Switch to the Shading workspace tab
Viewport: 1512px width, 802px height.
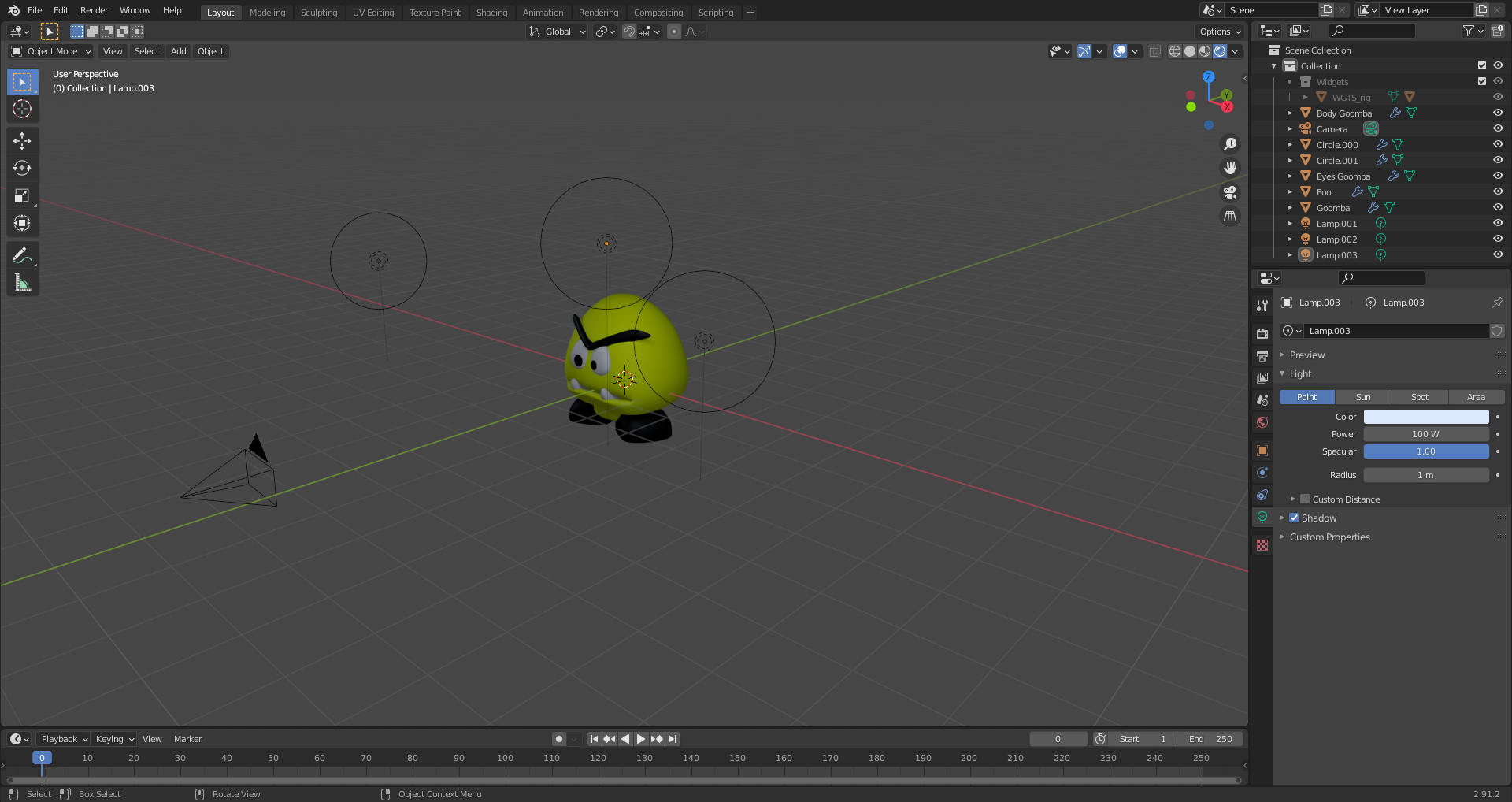point(491,12)
